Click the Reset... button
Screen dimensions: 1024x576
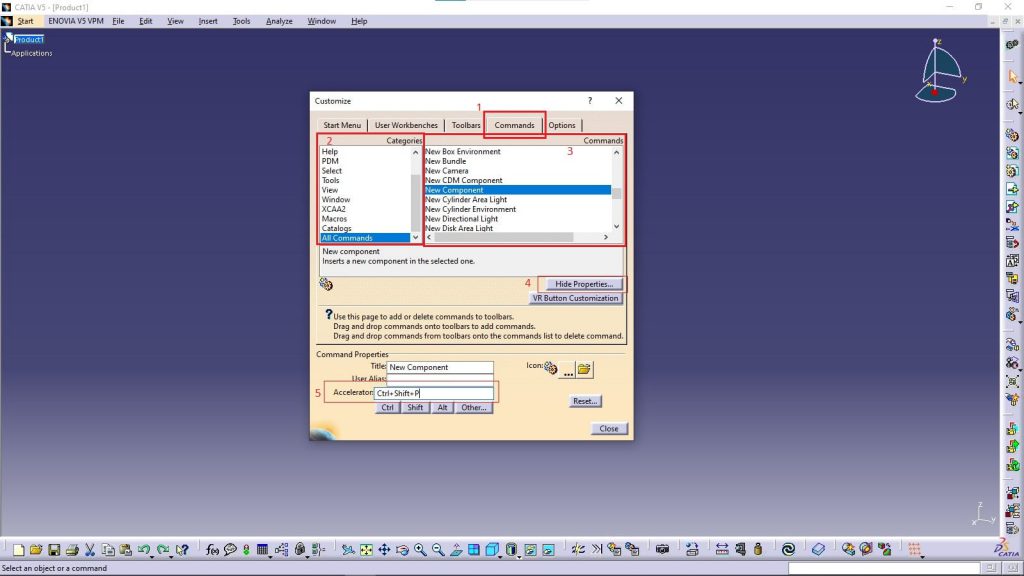584,401
